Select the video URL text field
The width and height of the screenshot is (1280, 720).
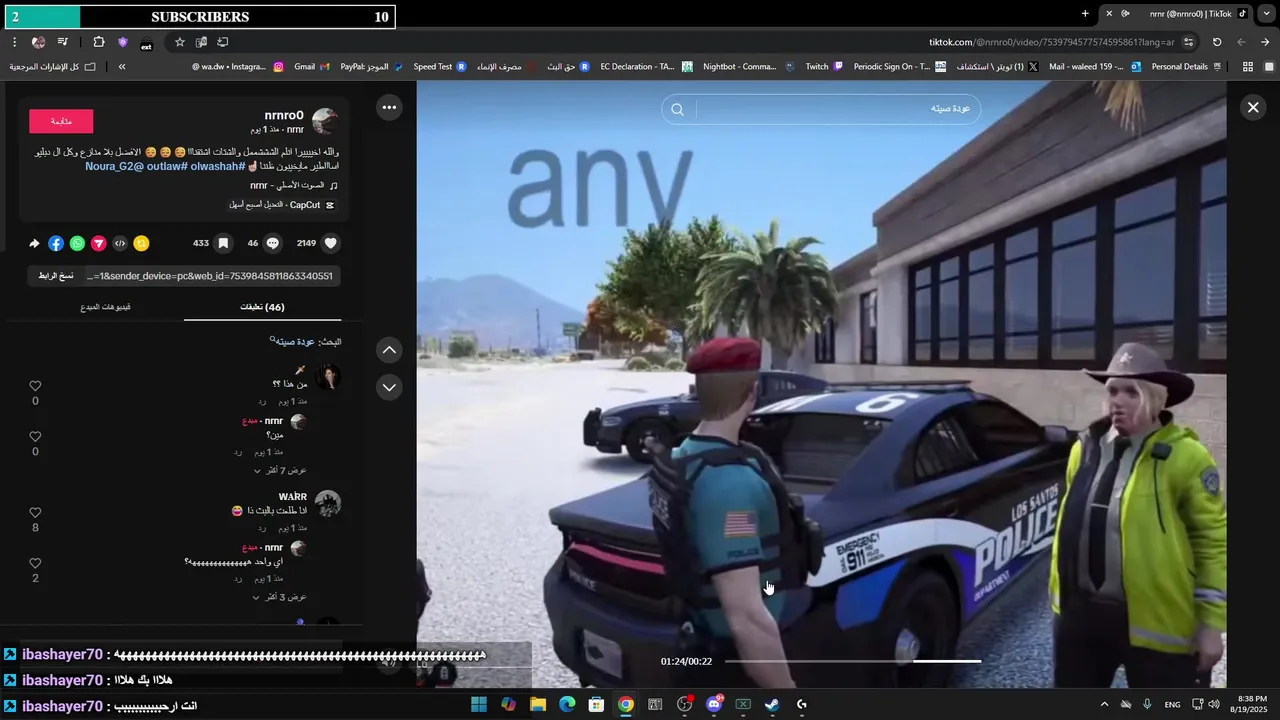[210, 276]
